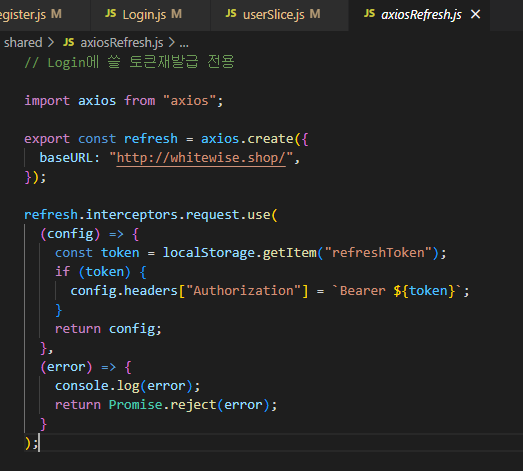Click the "refreshToken" string
The height and width of the screenshot is (471, 523).
click(x=378, y=253)
